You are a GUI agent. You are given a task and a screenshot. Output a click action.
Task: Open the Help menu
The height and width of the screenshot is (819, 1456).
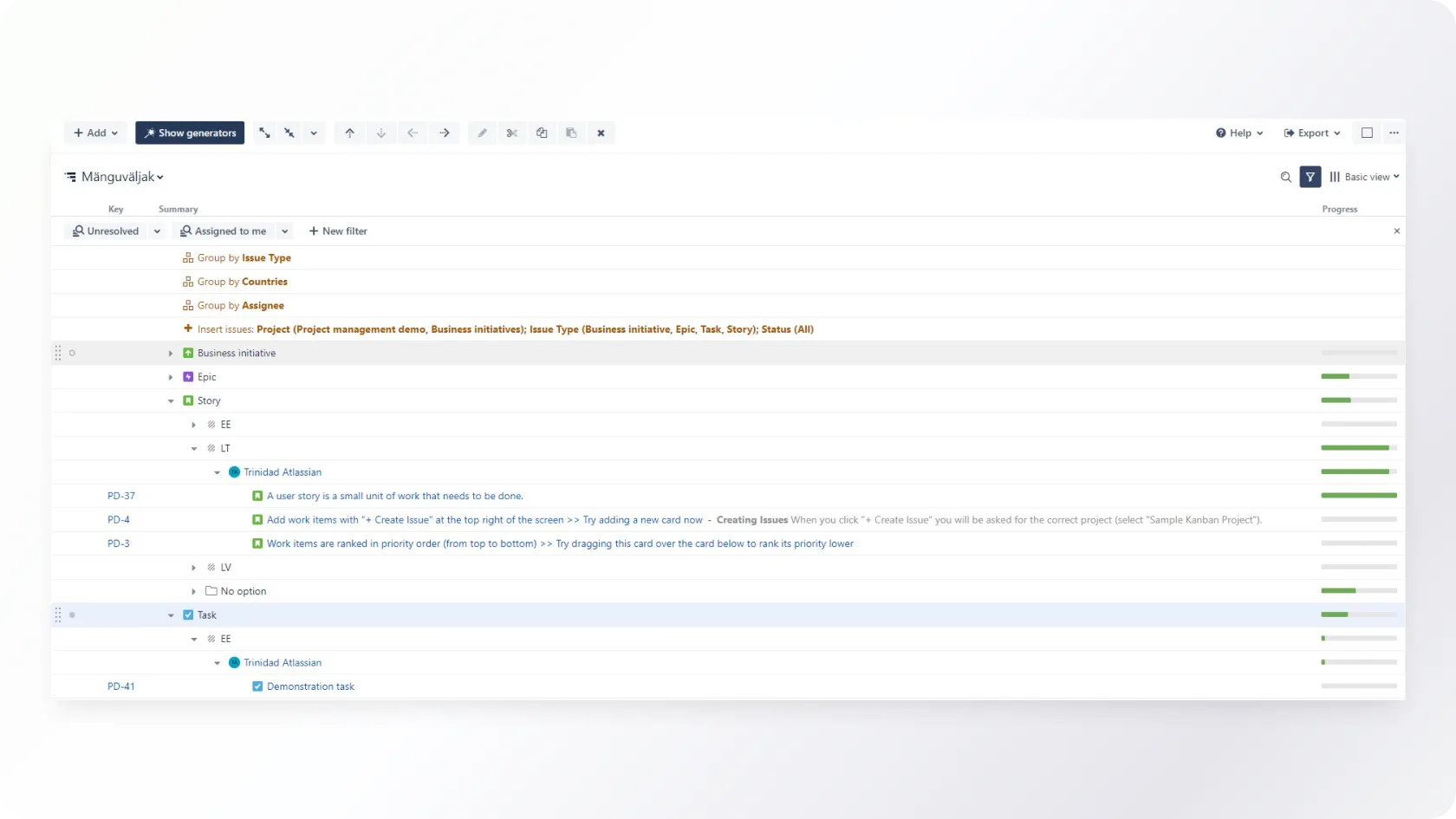[1239, 133]
